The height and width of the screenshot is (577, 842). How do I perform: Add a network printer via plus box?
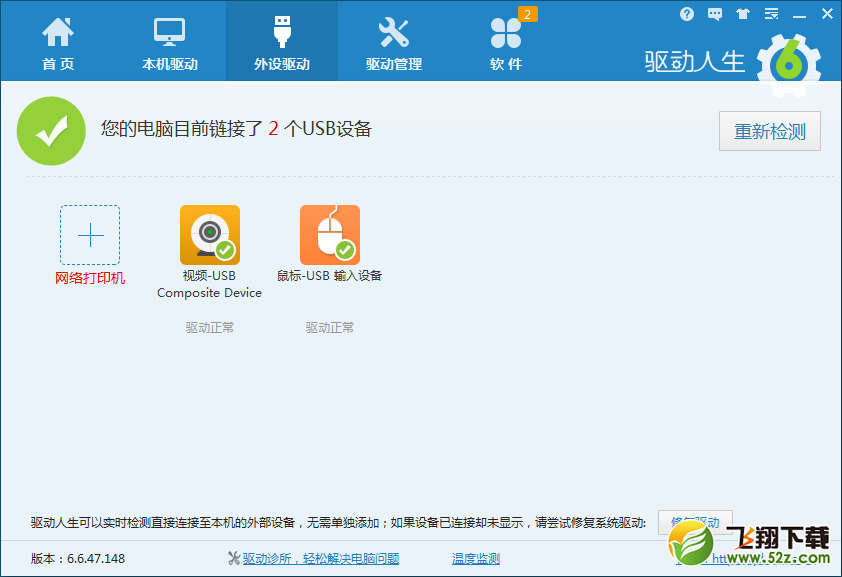click(90, 235)
